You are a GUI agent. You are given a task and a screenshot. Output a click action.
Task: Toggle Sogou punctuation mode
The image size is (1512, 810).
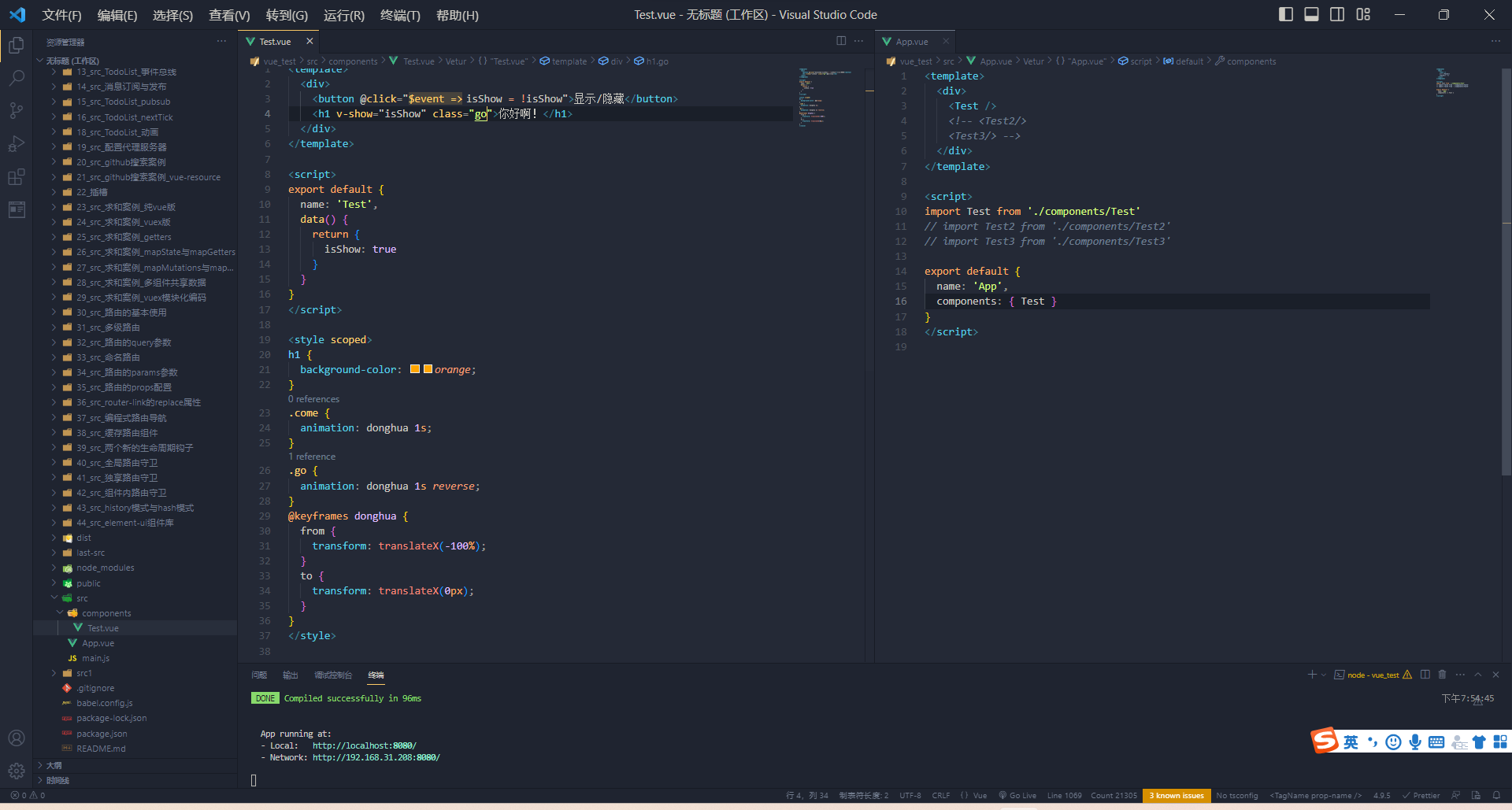[x=1373, y=742]
